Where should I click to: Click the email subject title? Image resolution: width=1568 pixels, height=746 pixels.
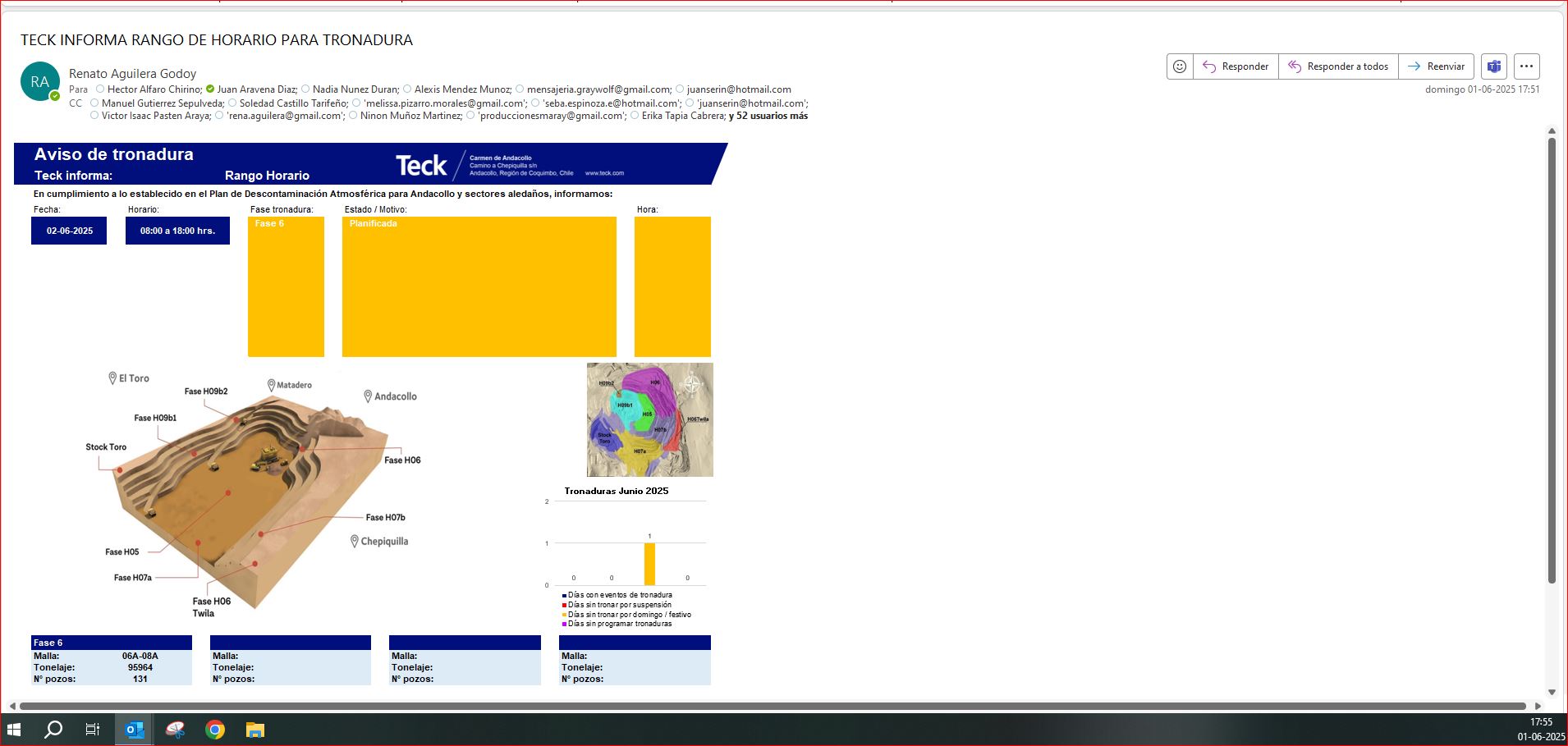(x=217, y=40)
